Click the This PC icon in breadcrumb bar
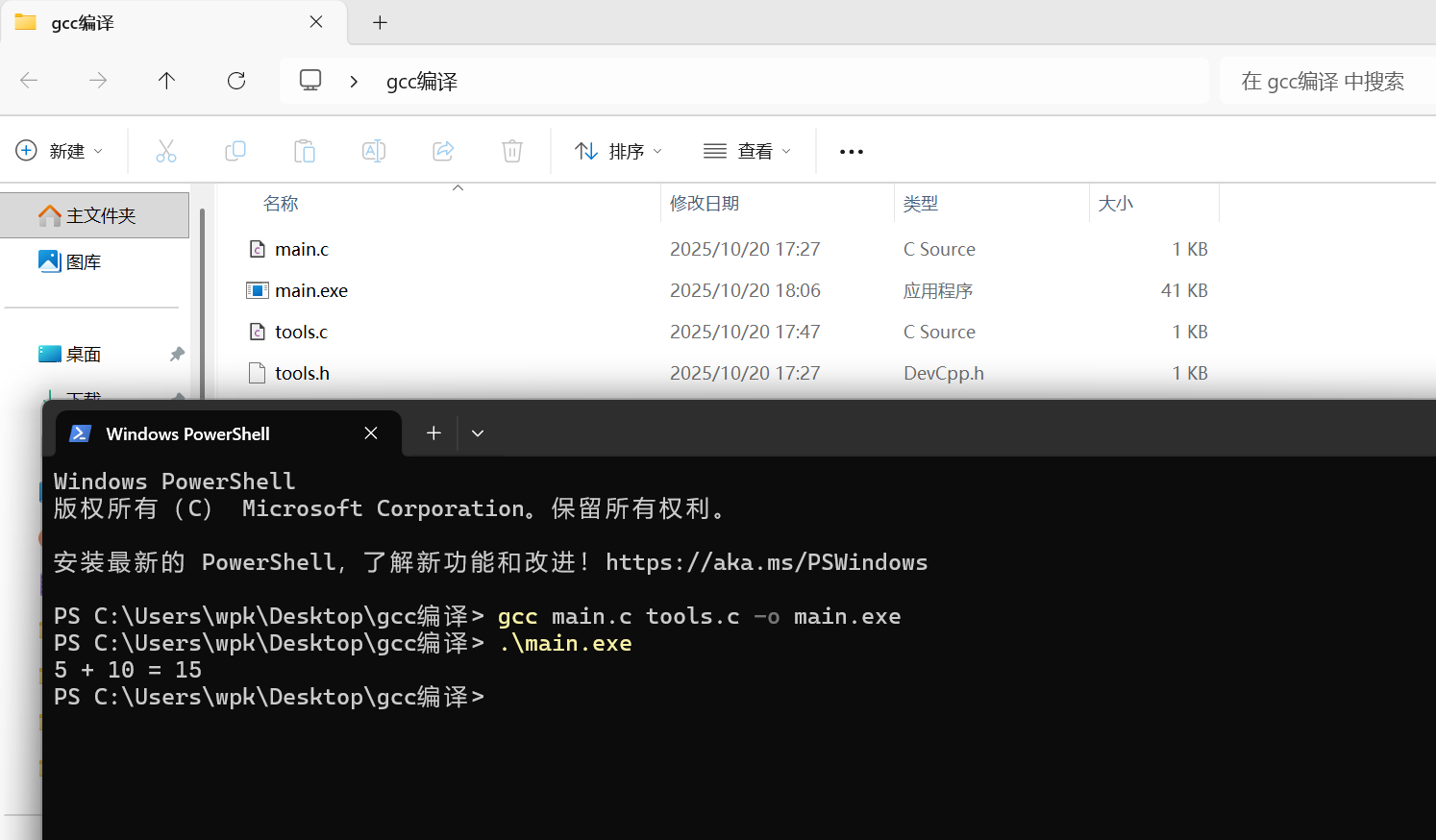Screen dimensions: 1436x840 (x=309, y=81)
